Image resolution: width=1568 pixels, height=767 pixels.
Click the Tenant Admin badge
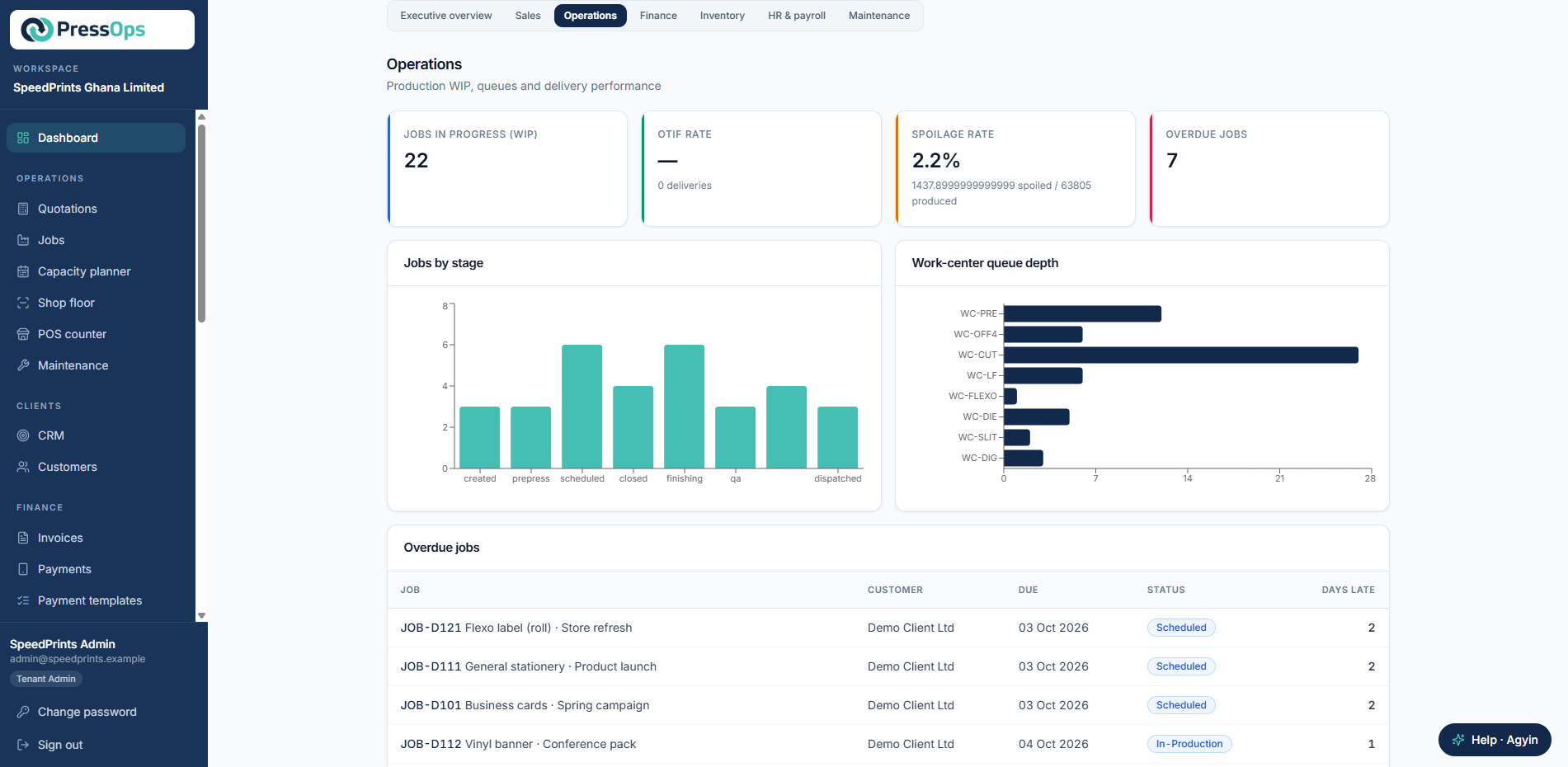tap(46, 679)
